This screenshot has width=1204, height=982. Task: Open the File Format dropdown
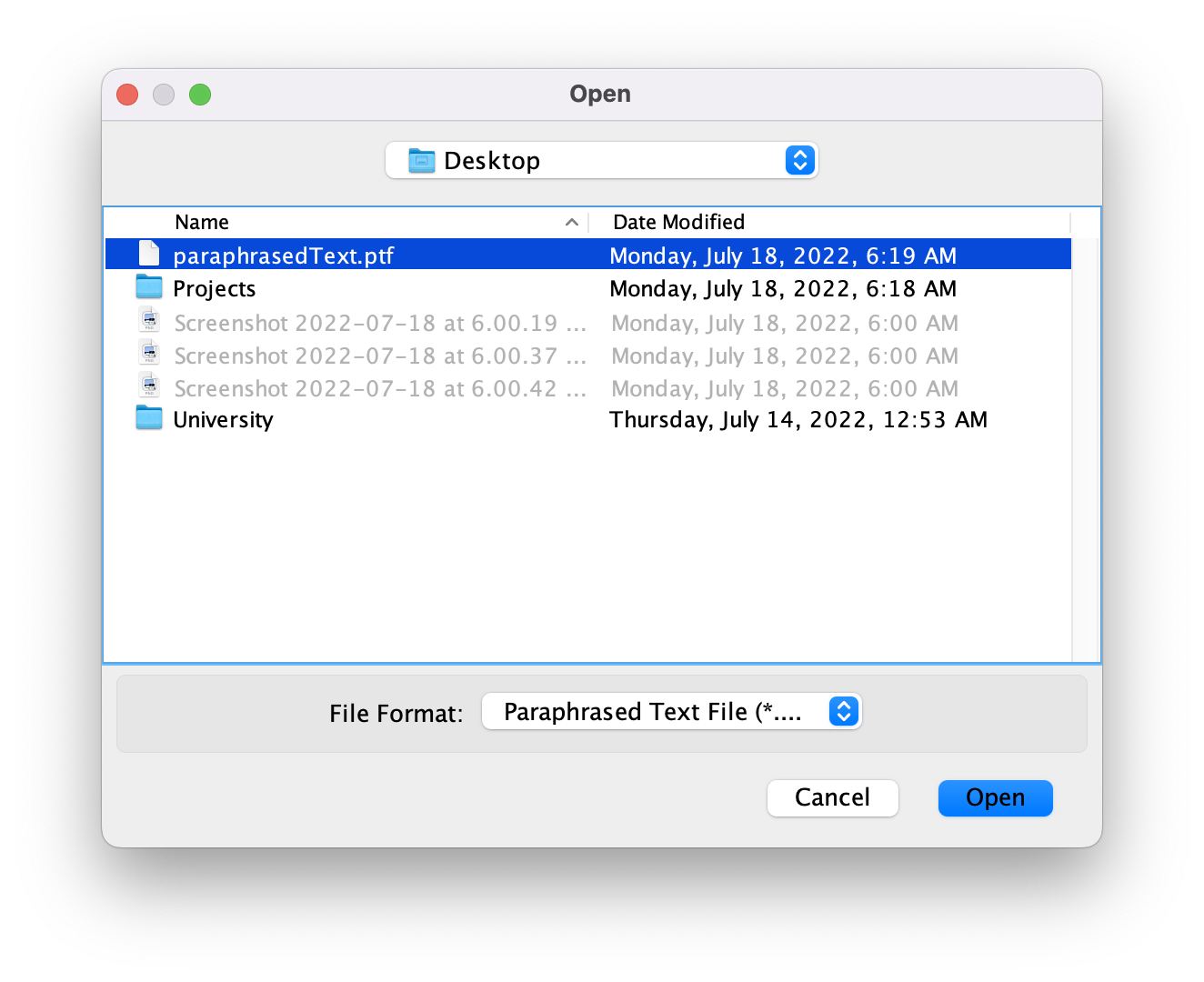(671, 712)
